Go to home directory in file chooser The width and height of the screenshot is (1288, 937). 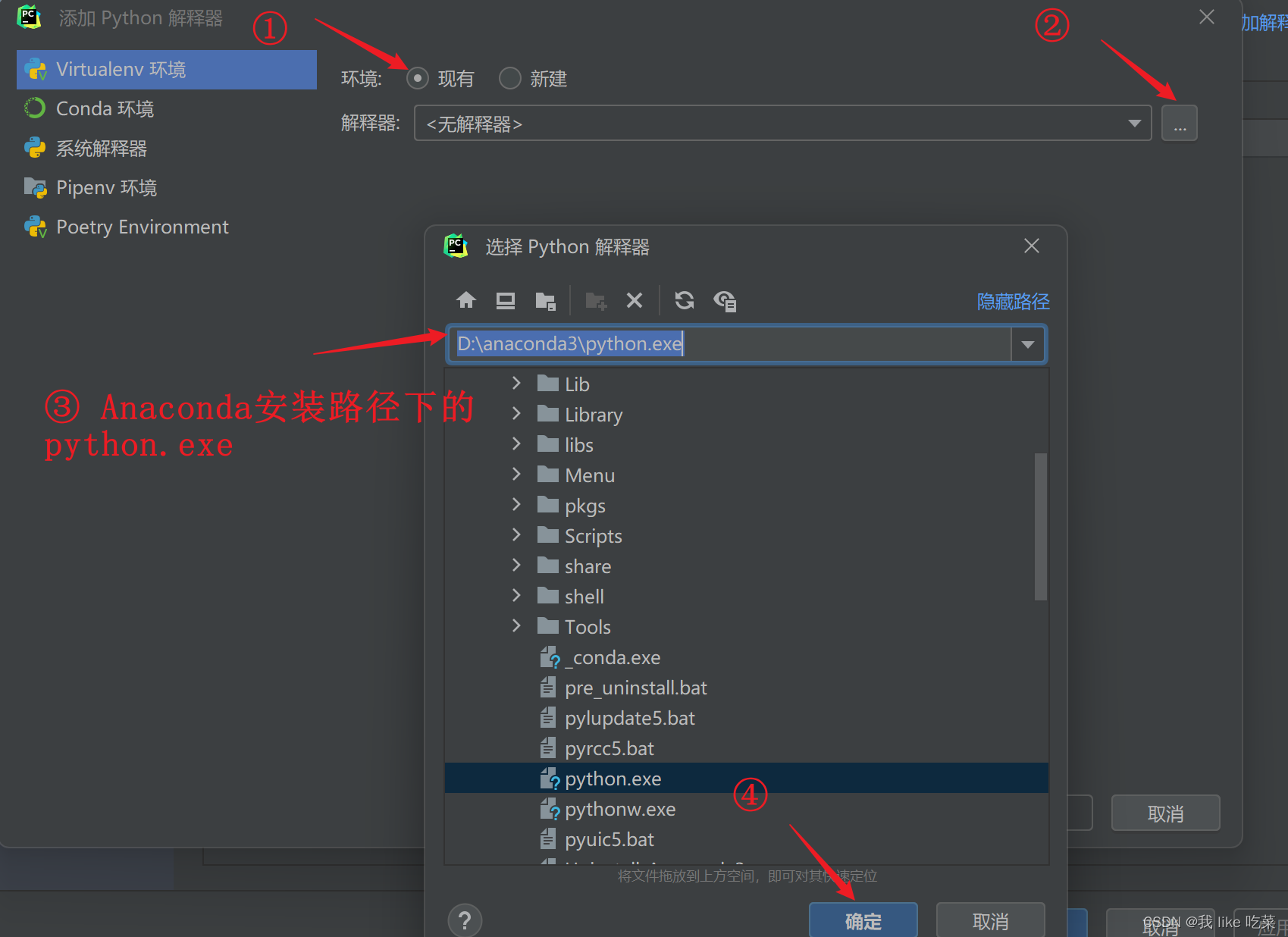[x=466, y=300]
